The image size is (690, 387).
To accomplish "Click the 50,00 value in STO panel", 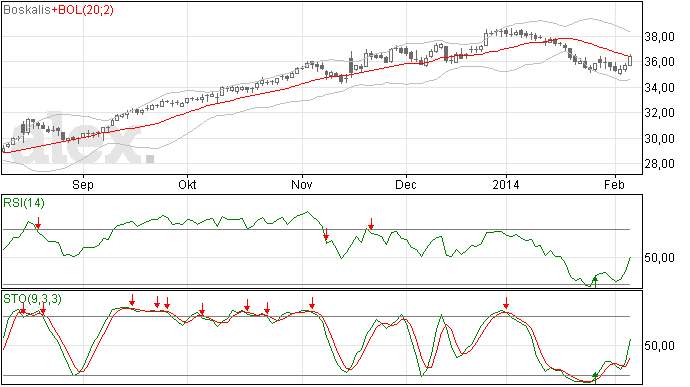I will click(x=659, y=346).
